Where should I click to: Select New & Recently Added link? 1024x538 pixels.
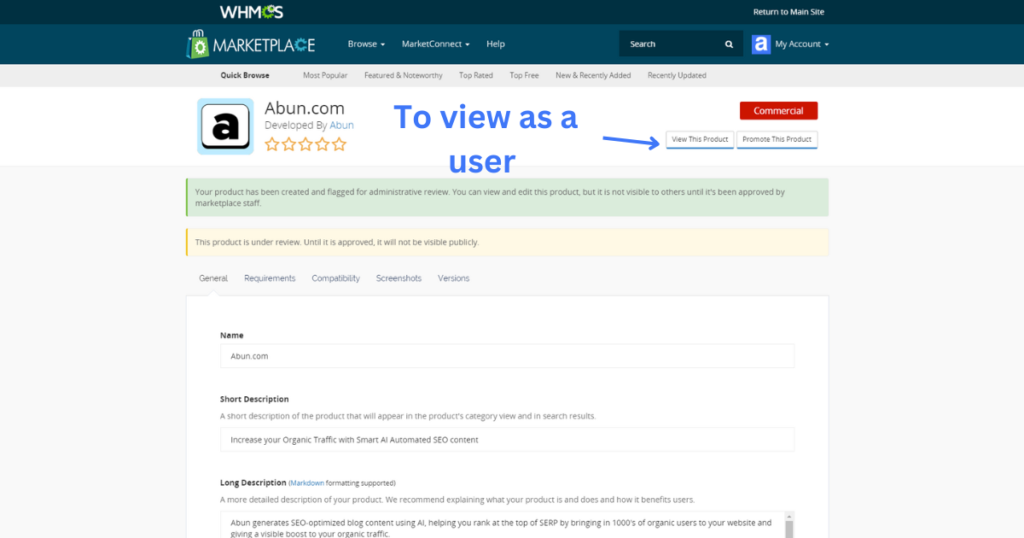coord(593,76)
